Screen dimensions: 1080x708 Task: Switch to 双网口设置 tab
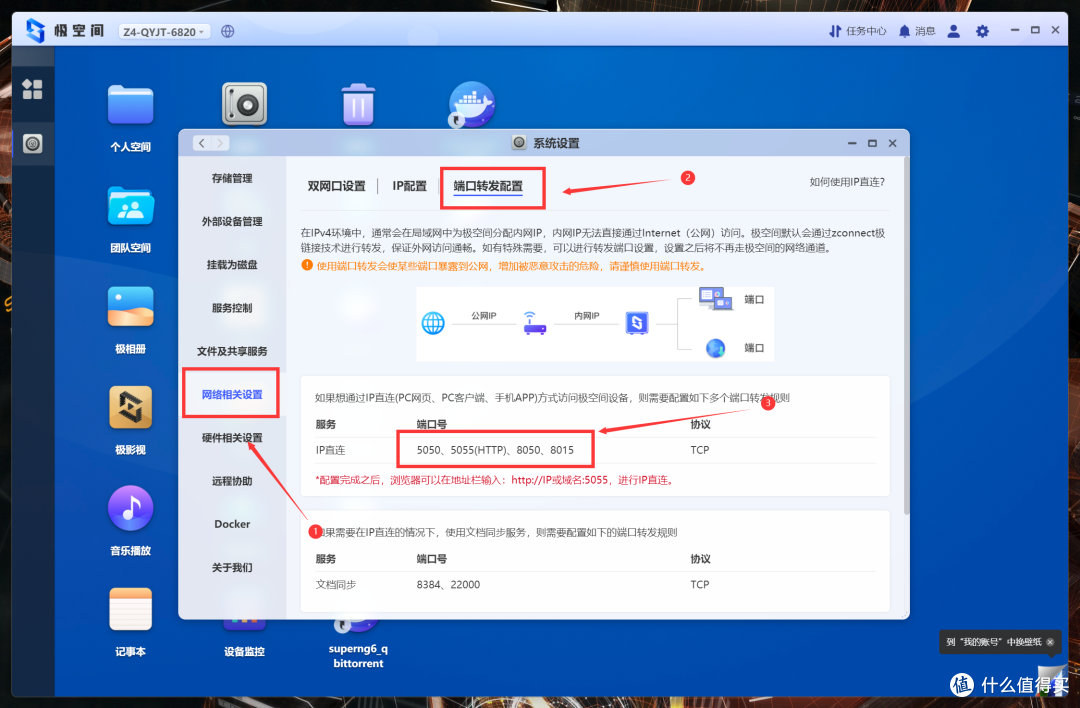[336, 186]
